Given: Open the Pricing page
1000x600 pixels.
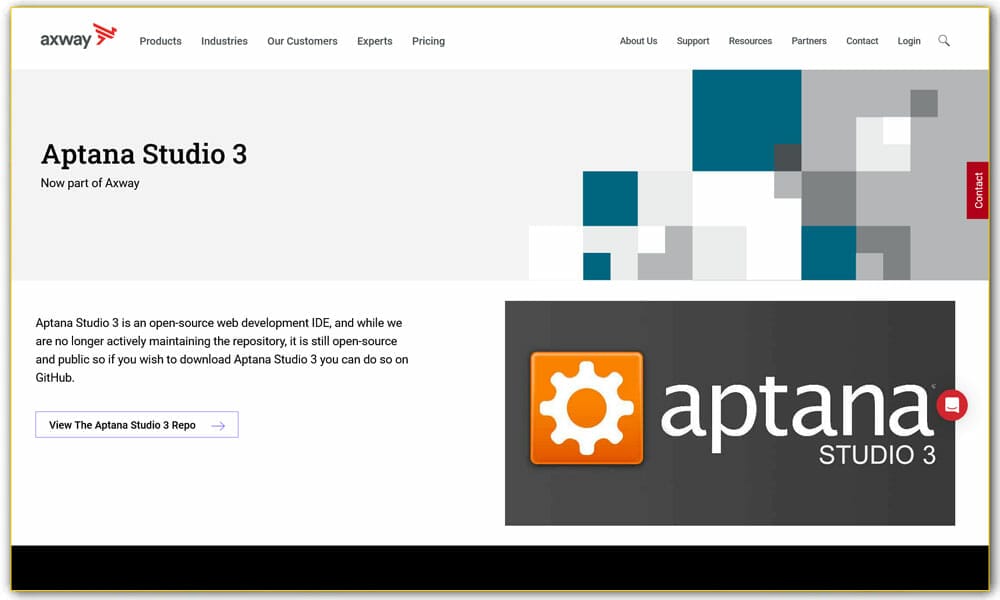Looking at the screenshot, I should coord(428,41).
